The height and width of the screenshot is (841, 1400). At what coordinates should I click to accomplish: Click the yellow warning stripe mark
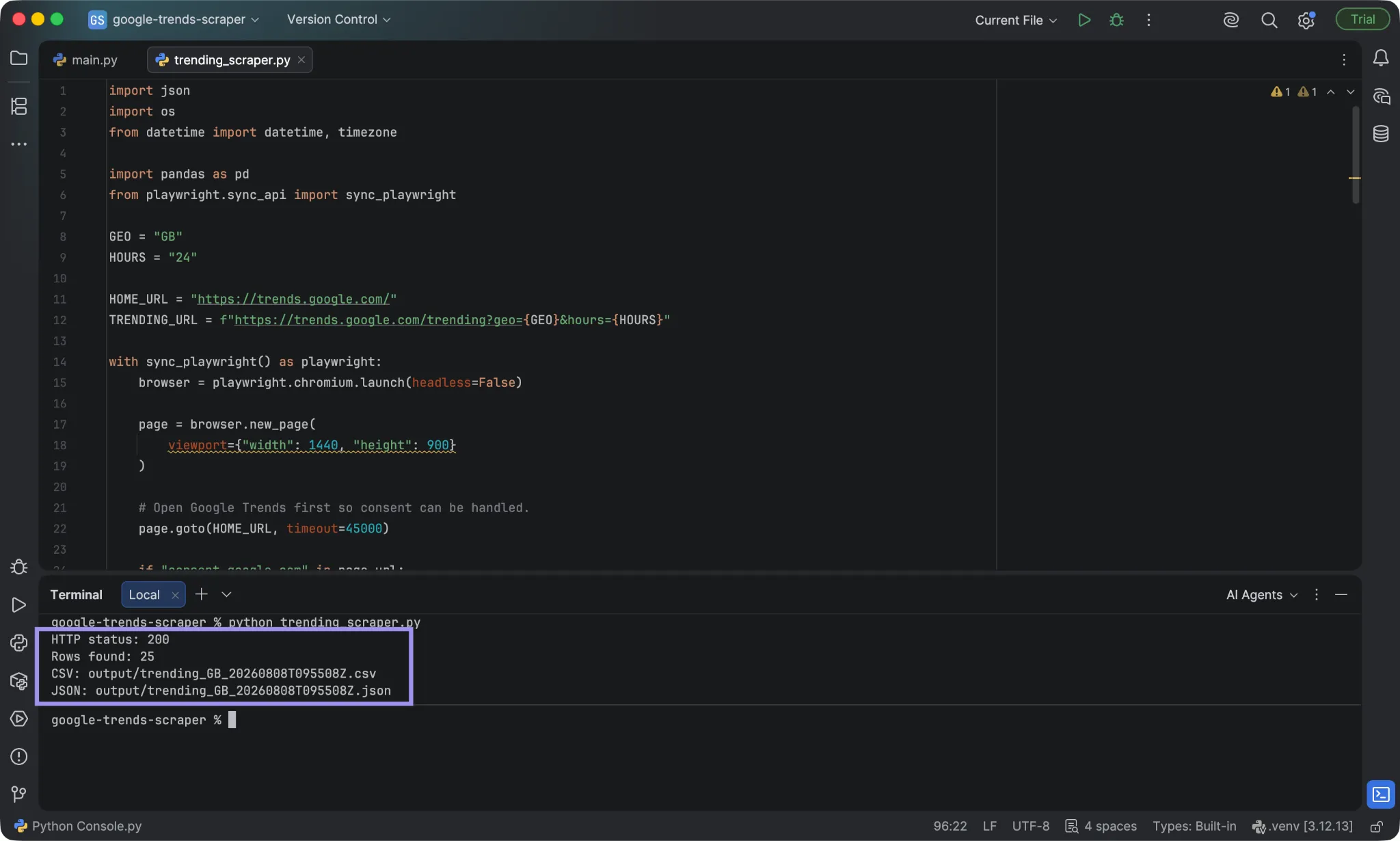point(1355,178)
